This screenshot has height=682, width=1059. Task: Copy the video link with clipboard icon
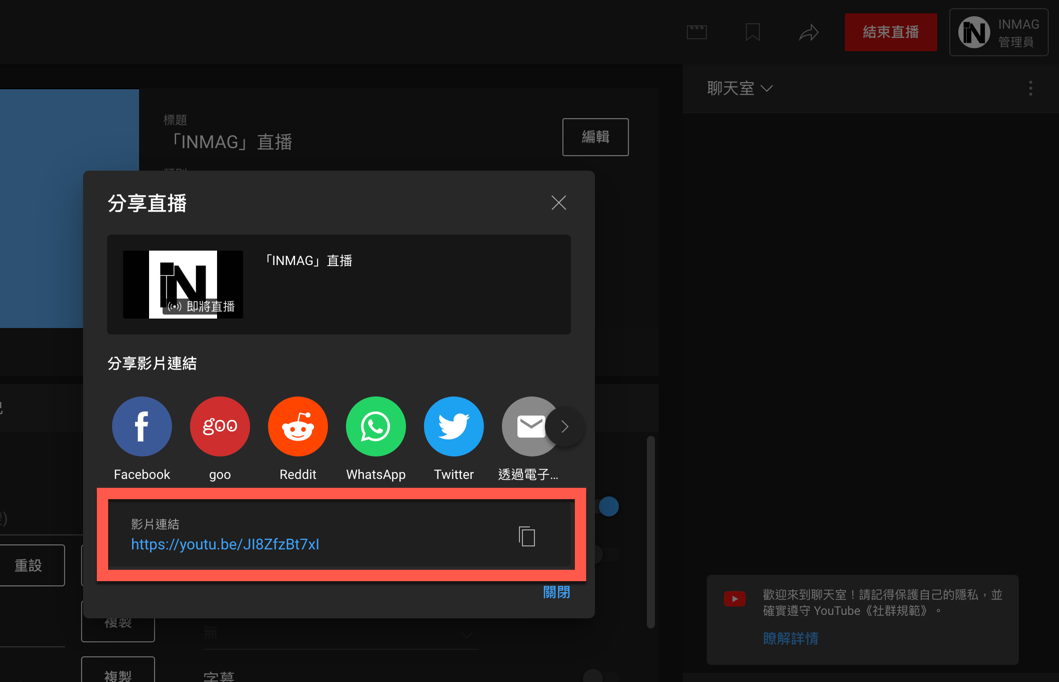527,536
